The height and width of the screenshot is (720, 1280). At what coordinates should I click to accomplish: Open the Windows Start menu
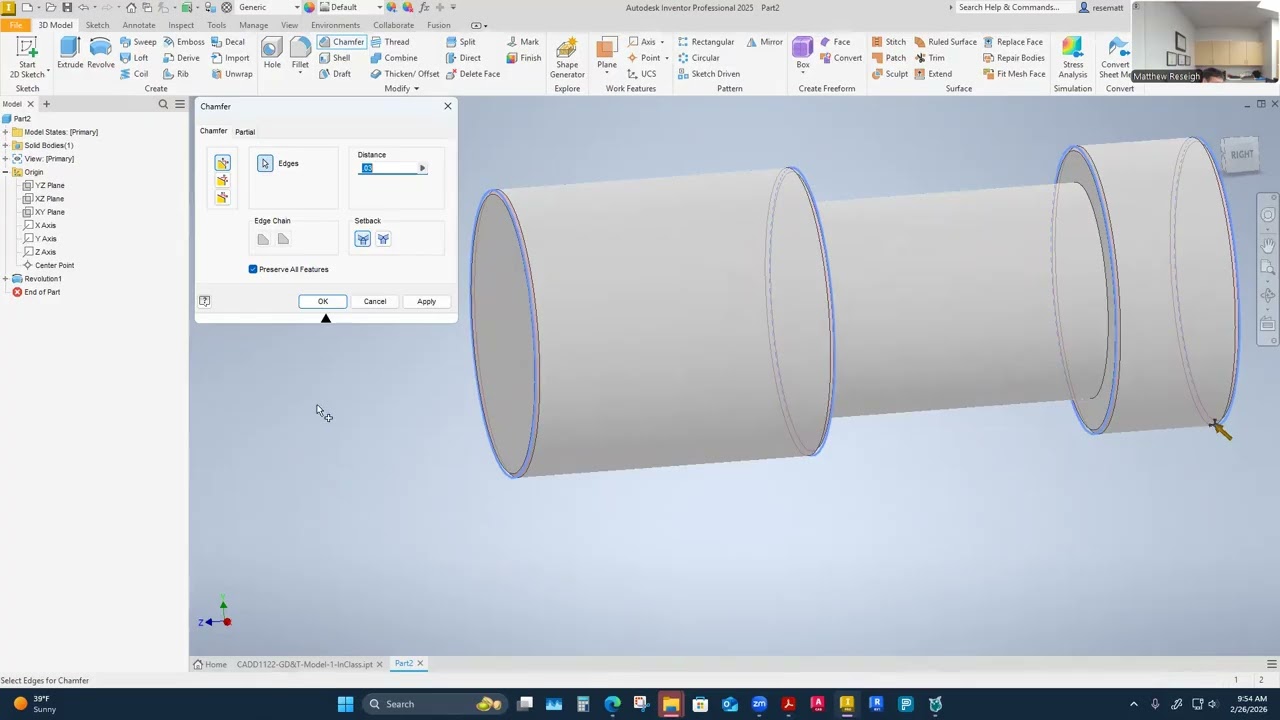[345, 704]
